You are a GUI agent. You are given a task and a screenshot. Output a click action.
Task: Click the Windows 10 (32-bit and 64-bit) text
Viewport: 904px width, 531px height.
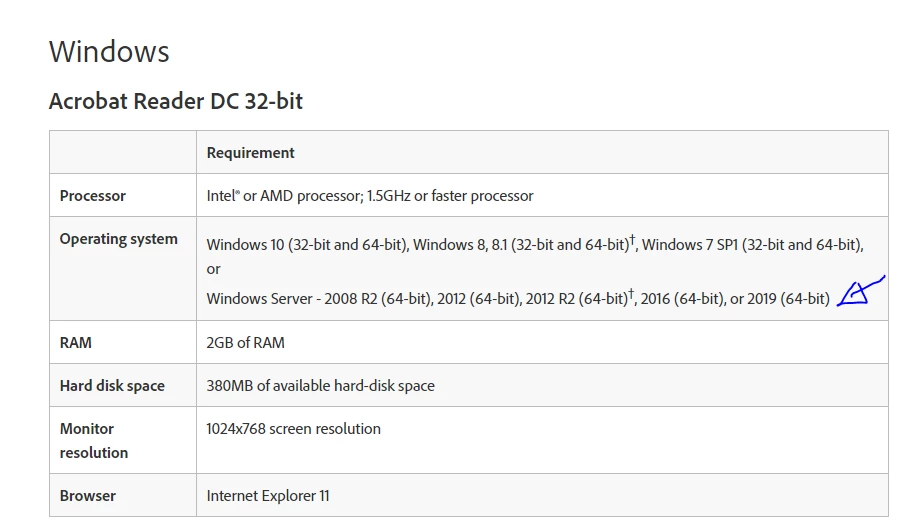(x=308, y=244)
